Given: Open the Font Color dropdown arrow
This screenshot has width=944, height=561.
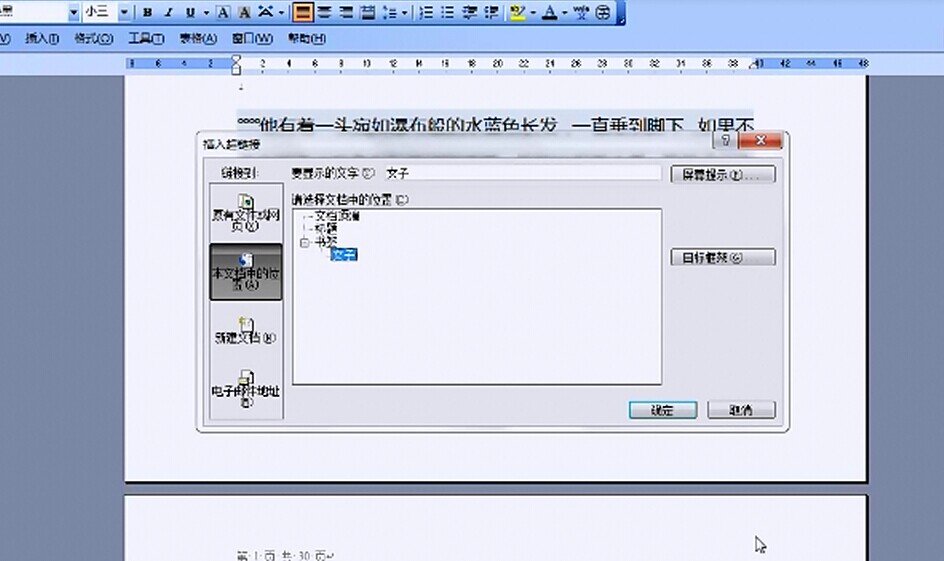Looking at the screenshot, I should click(565, 12).
